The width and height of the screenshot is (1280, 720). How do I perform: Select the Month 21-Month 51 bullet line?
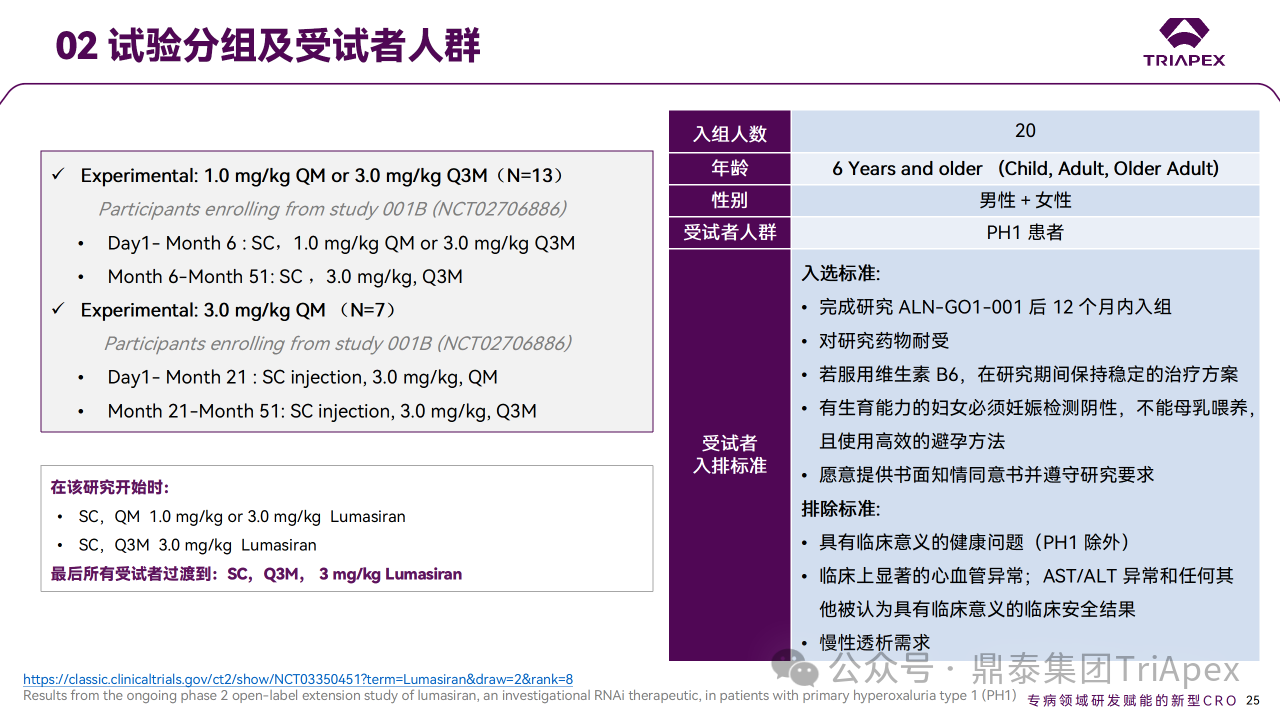[321, 411]
